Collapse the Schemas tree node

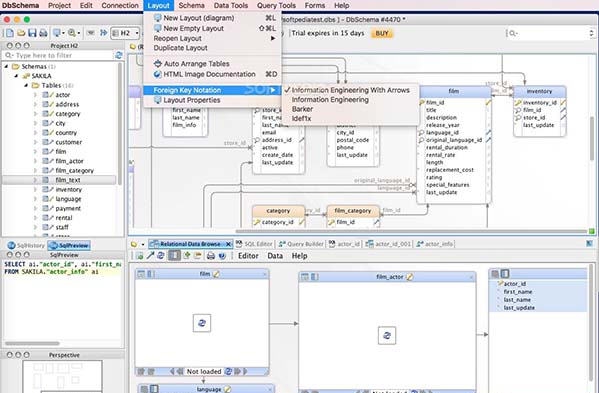6,66
